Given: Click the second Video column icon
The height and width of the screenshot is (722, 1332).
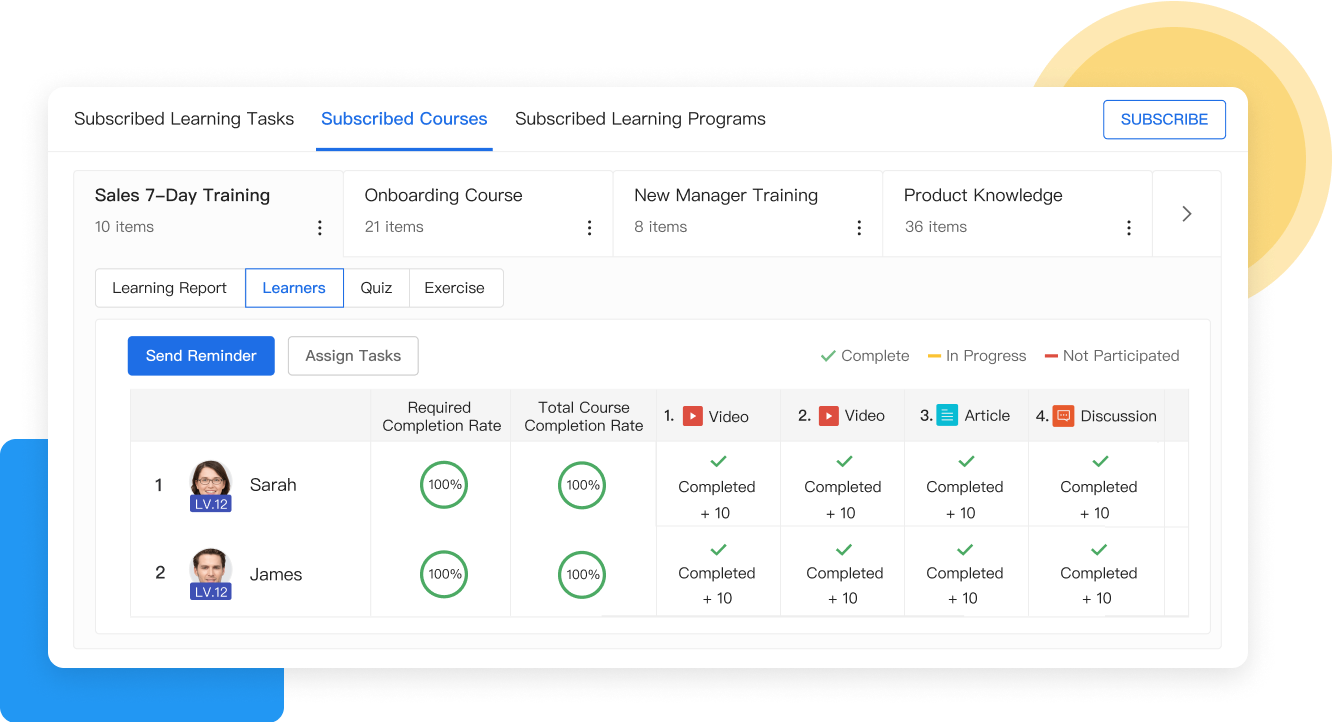Looking at the screenshot, I should [829, 416].
